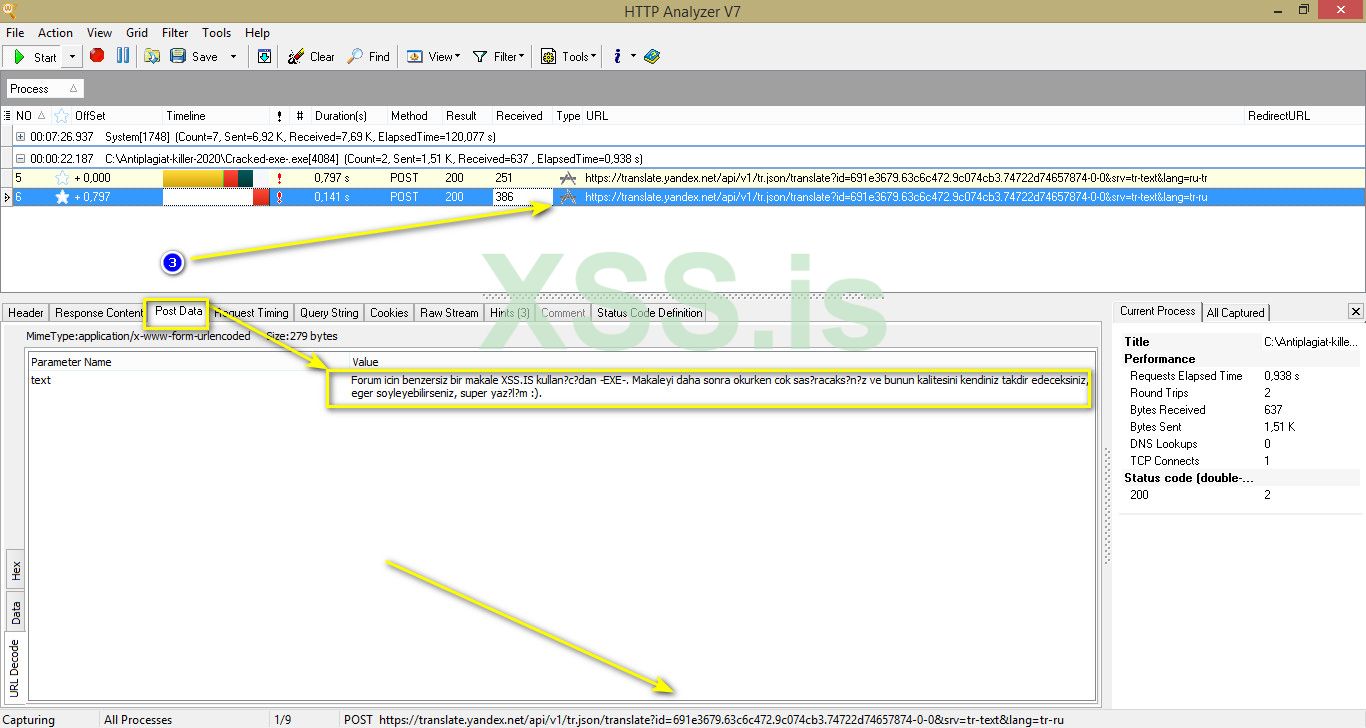The height and width of the screenshot is (728, 1366).
Task: Click the Process grouping sort box
Action: (x=45, y=89)
